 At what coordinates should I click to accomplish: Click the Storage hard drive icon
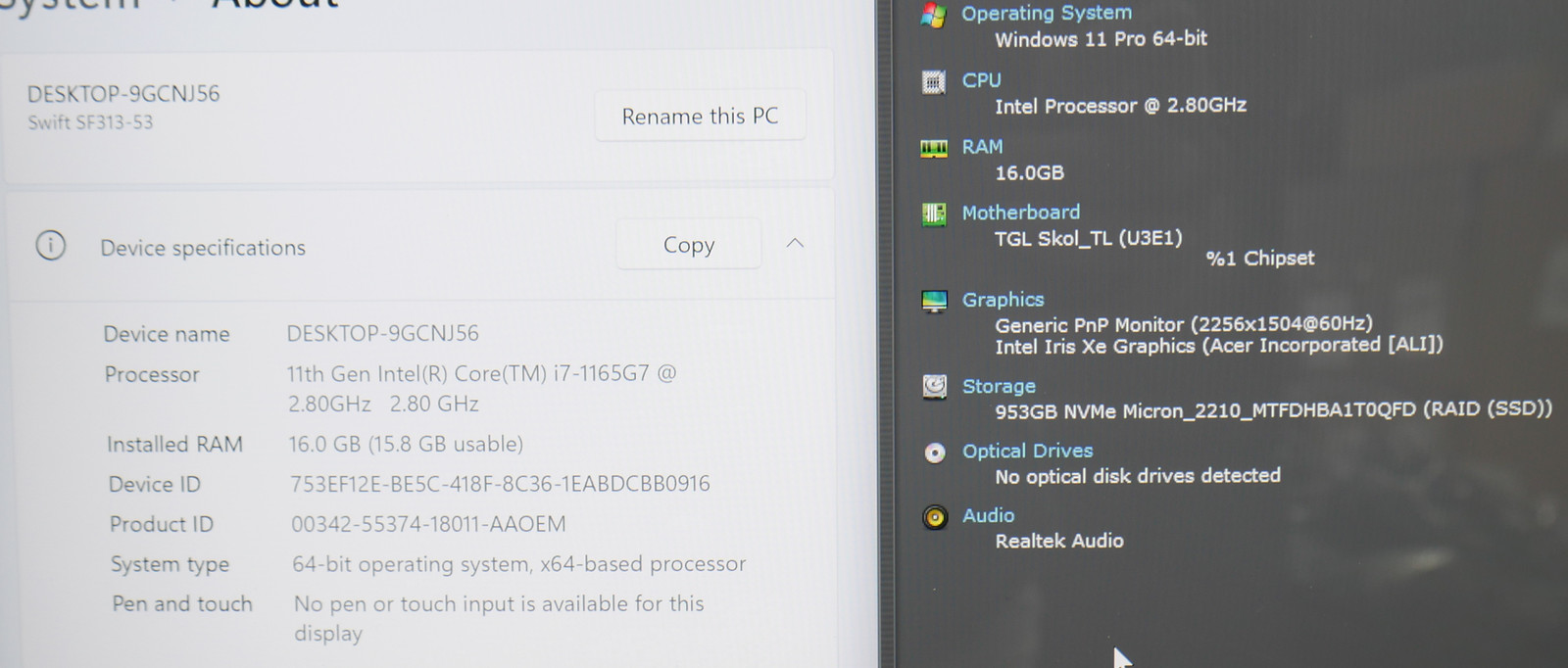(x=935, y=387)
